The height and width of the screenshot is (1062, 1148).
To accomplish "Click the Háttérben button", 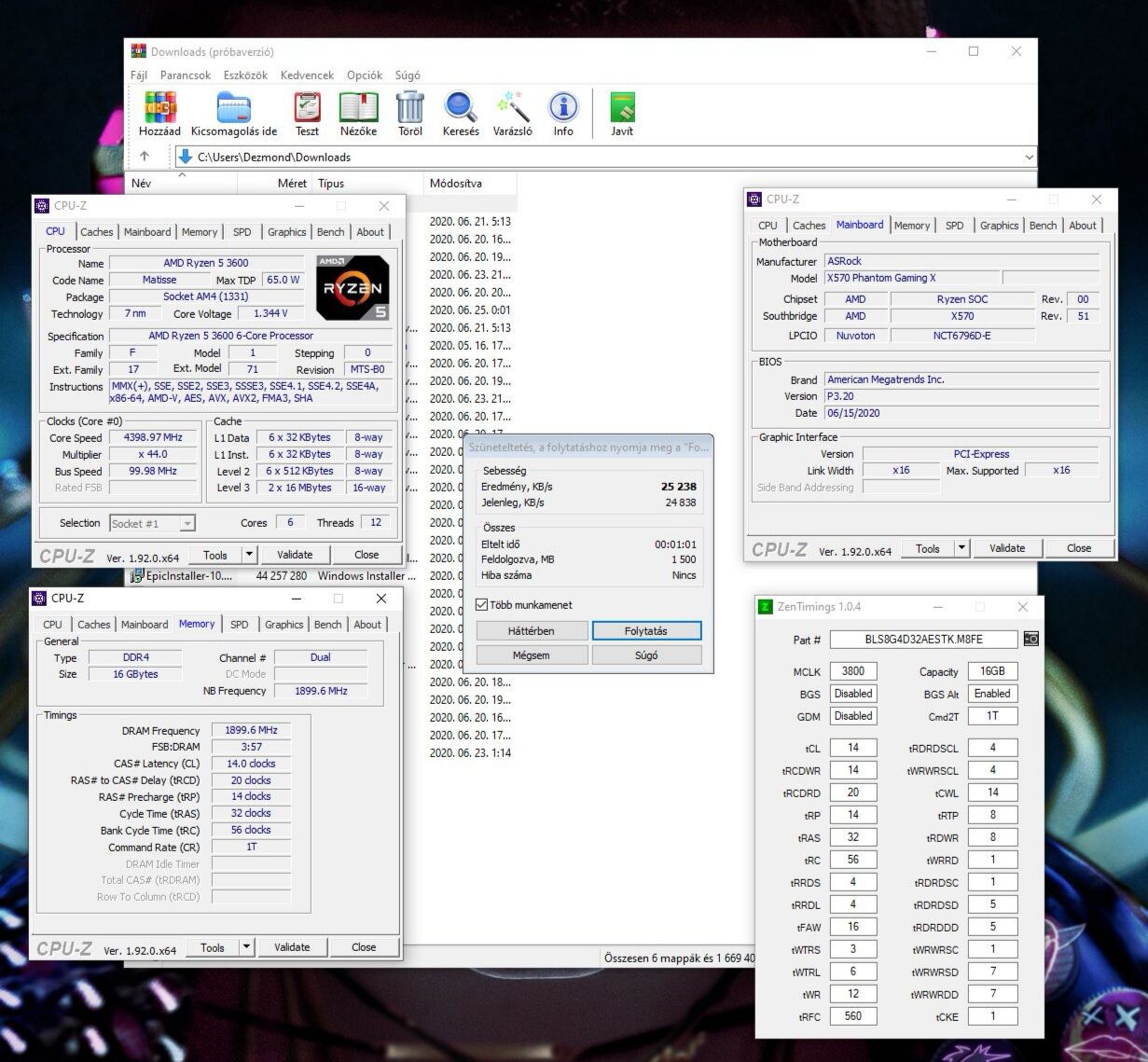I will click(x=532, y=631).
